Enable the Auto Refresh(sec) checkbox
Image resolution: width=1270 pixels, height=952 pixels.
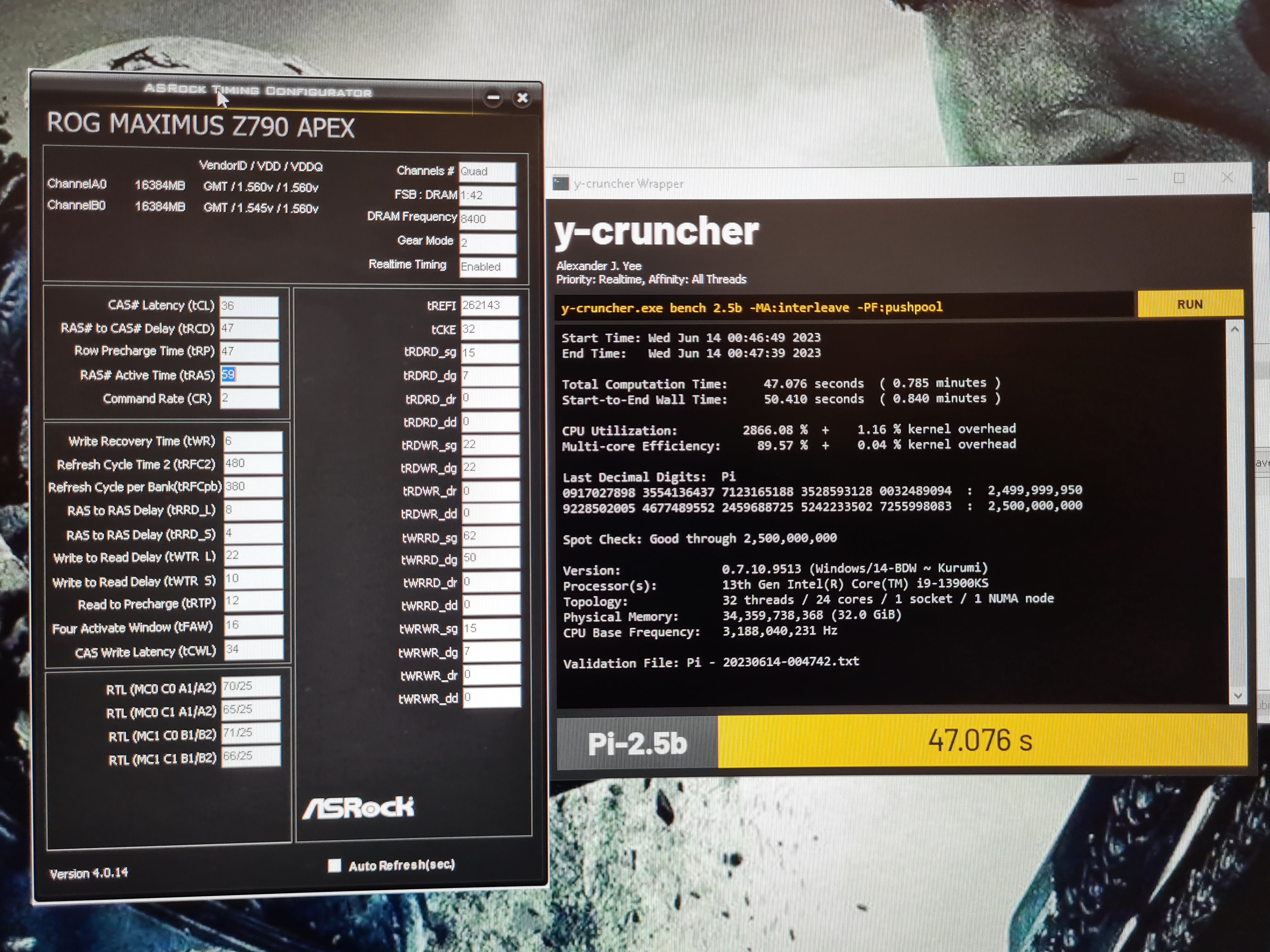pos(334,865)
